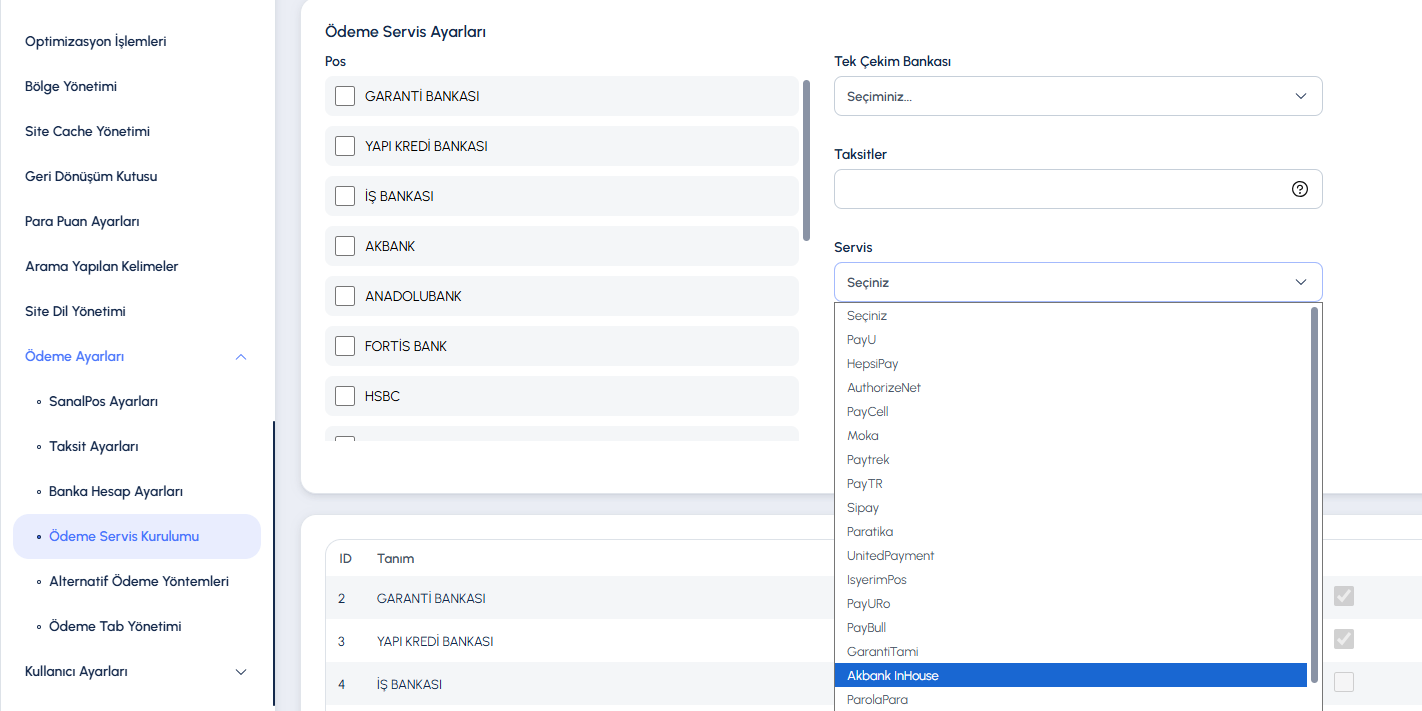
Task: Open Geri Dönüşüm Kutusu in the sidebar
Action: click(91, 176)
